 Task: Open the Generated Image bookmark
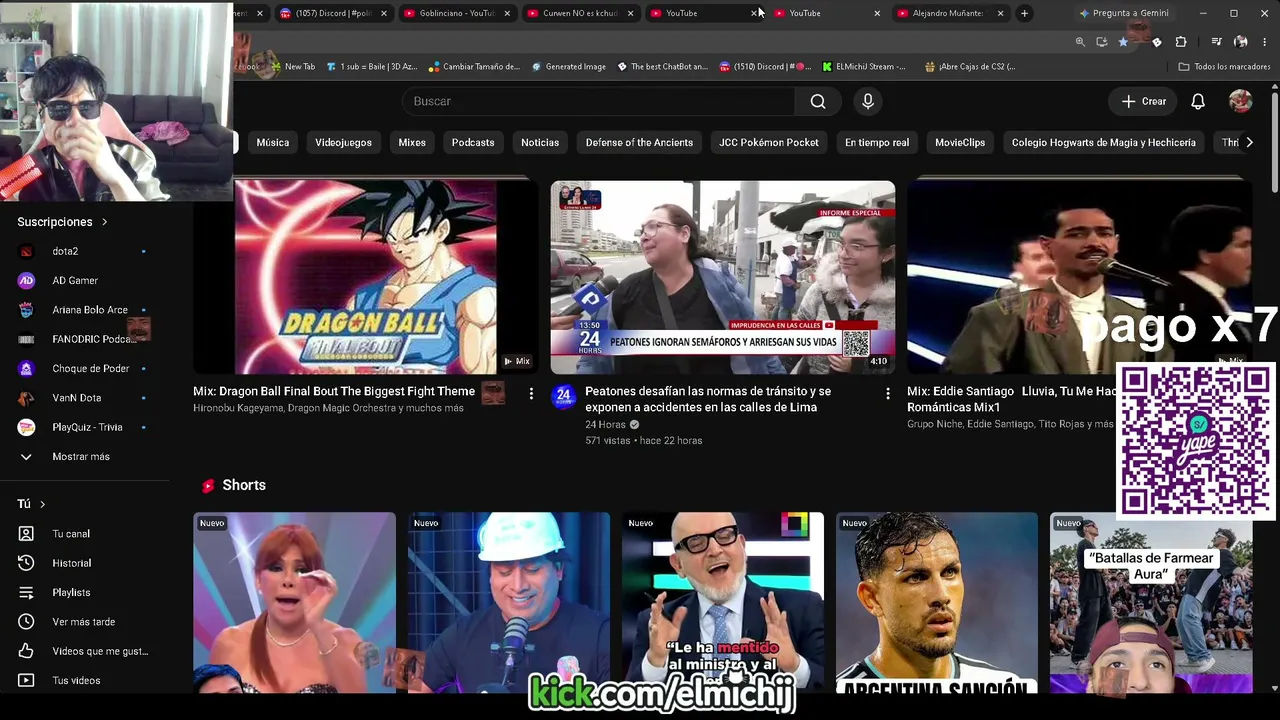click(x=568, y=67)
